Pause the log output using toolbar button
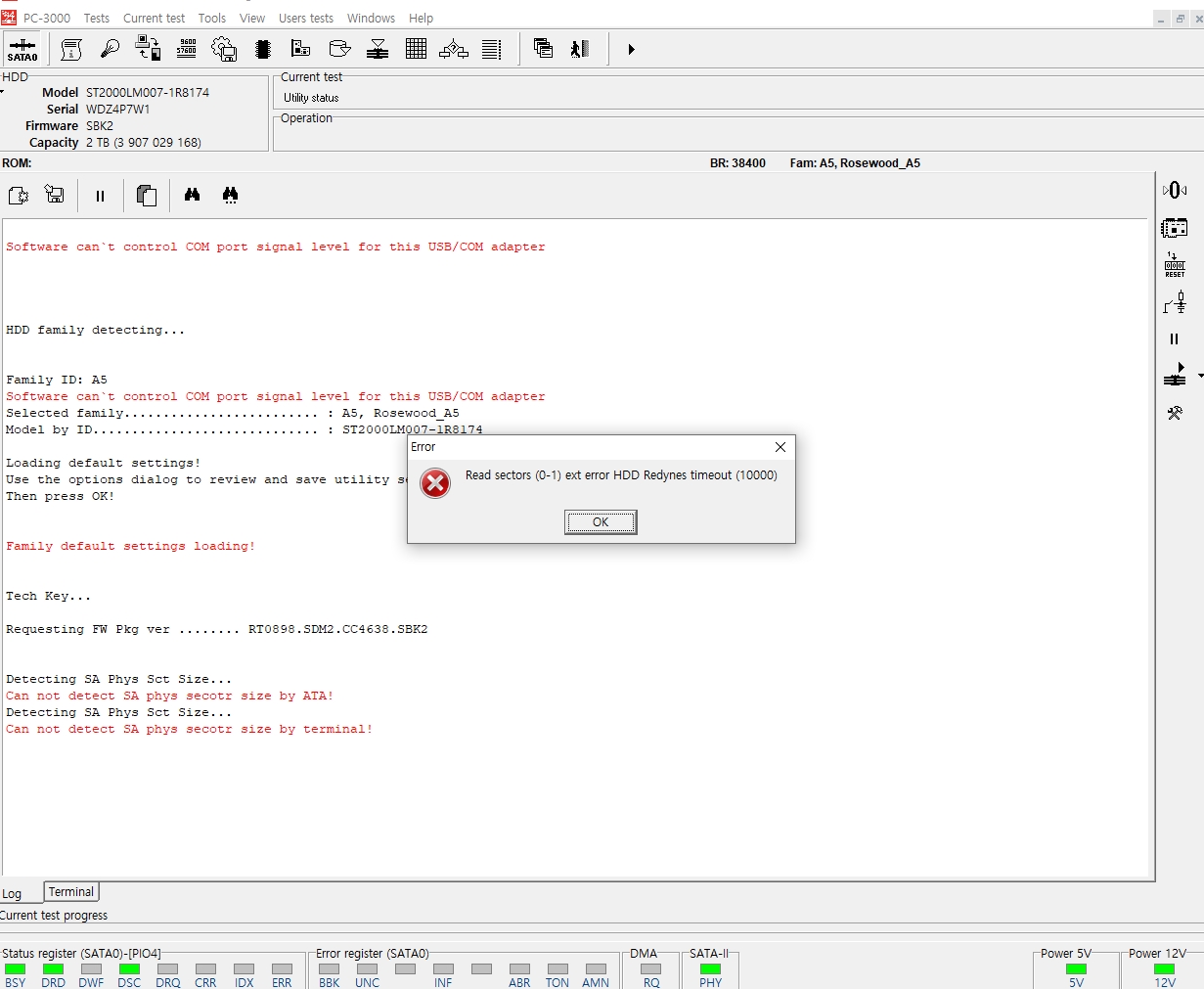Image resolution: width=1204 pixels, height=989 pixels. click(100, 196)
